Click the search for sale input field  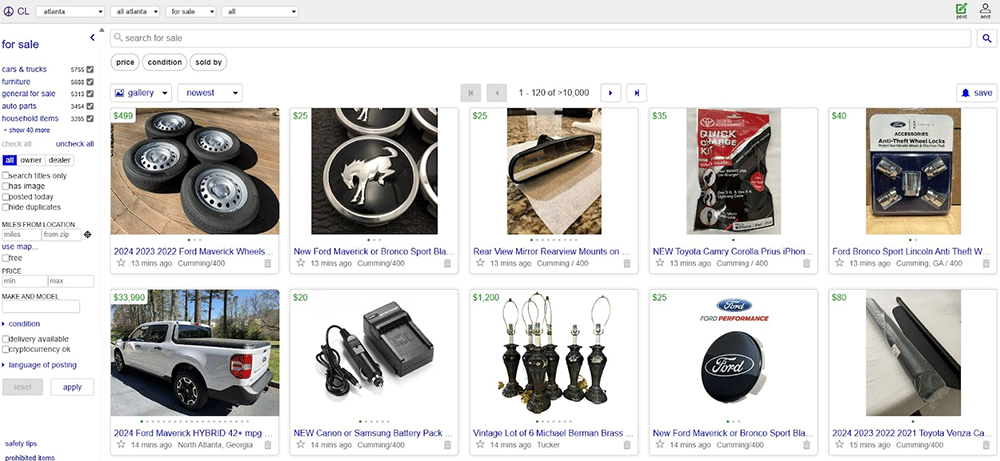pos(540,38)
